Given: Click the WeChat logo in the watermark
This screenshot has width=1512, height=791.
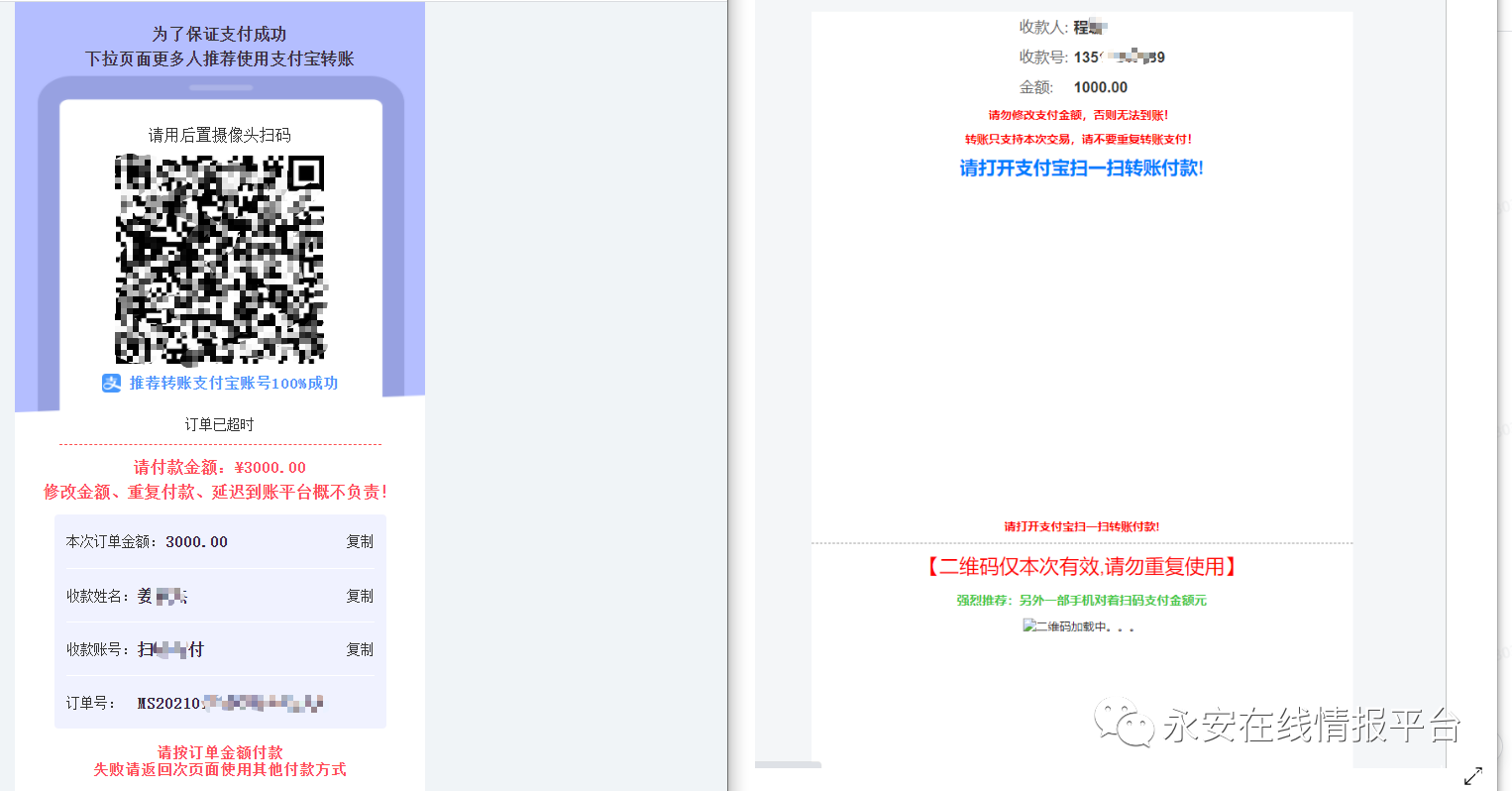Looking at the screenshot, I should [x=1124, y=724].
